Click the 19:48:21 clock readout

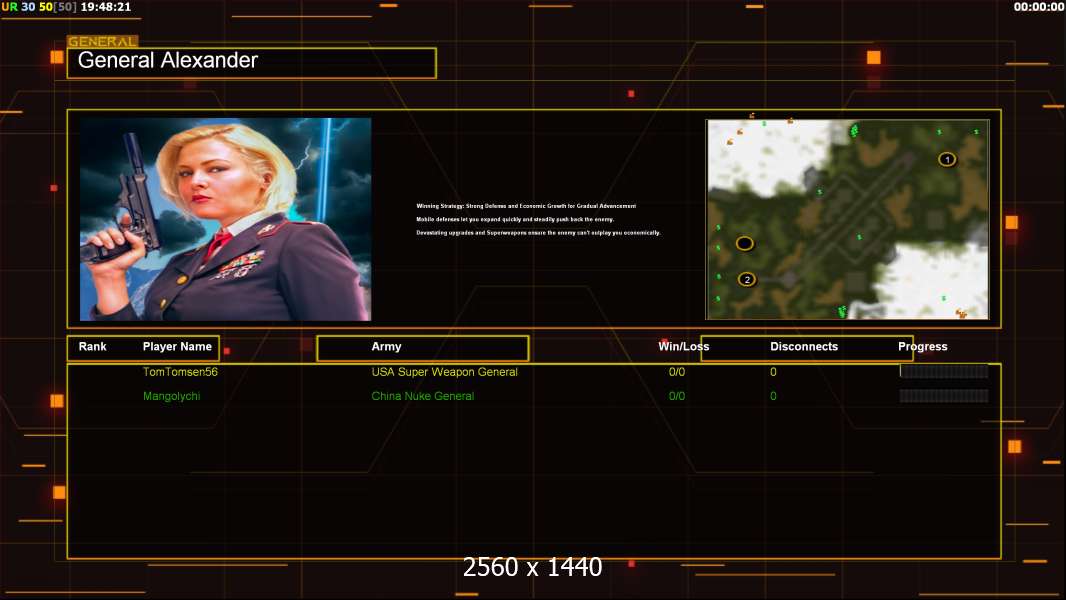tap(105, 7)
